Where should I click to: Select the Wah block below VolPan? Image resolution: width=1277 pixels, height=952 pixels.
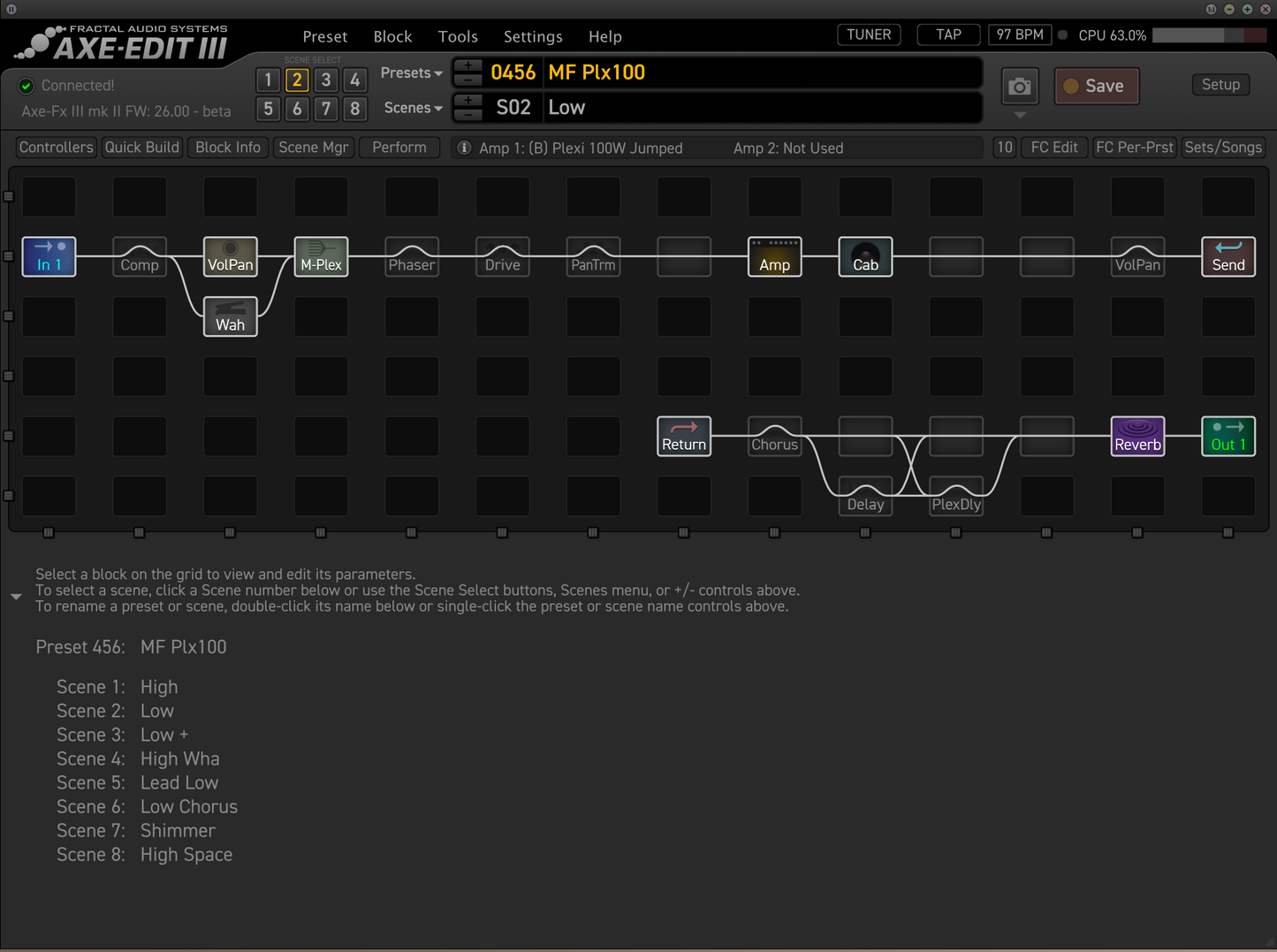tap(230, 316)
